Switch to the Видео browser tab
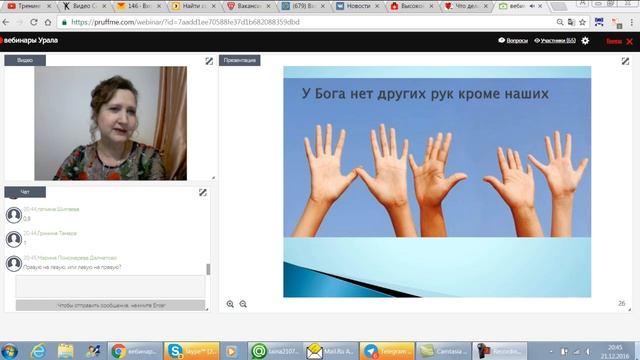Screen dimensions: 640x360 coord(84,6)
